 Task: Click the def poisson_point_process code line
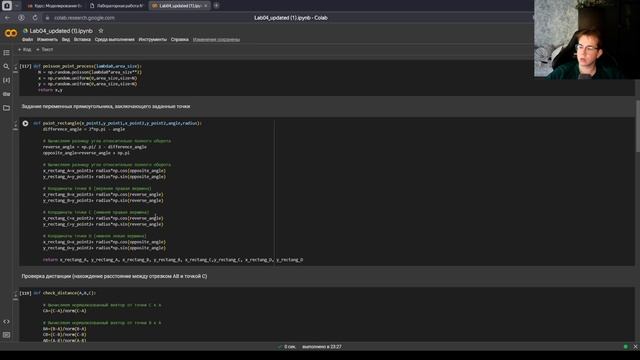tap(87, 66)
